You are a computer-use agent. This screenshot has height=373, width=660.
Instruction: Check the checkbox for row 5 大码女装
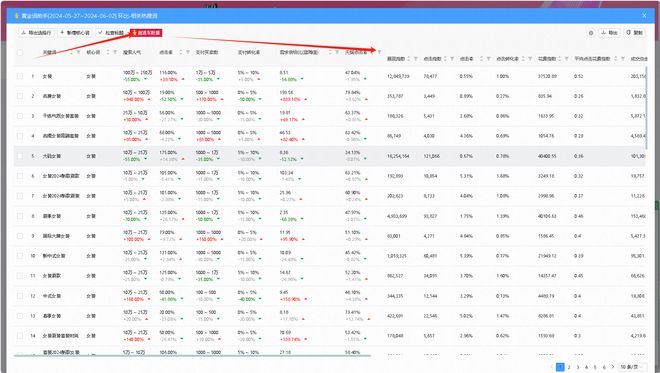pyautogui.click(x=20, y=156)
